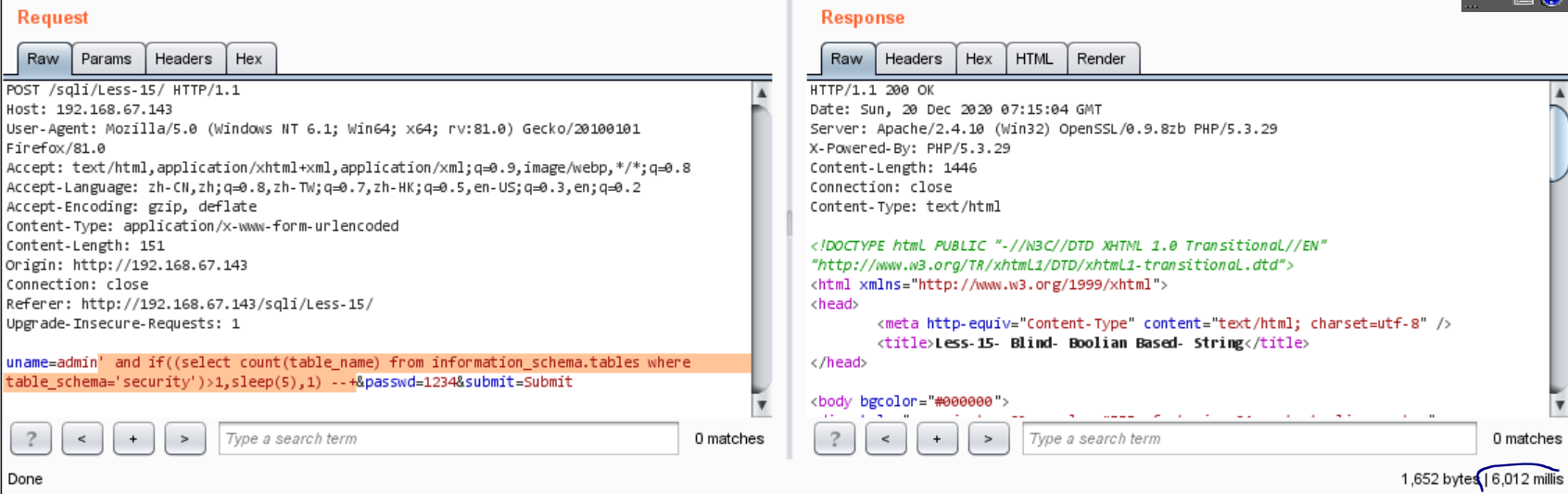Go to previous match in Request search
The image size is (1568, 494).
tap(82, 438)
